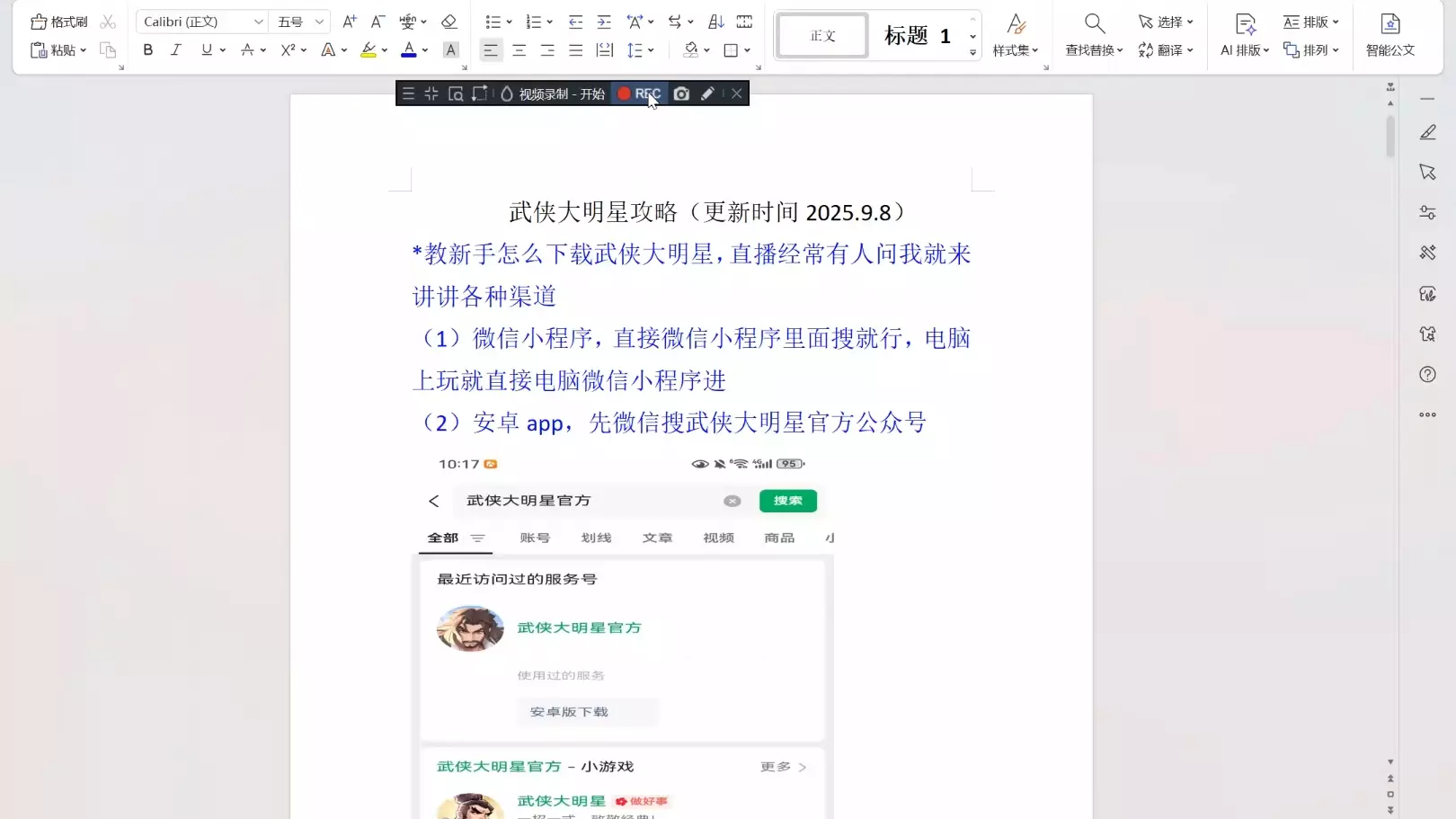1456x819 pixels.
Task: Expand the styles gallery list
Action: click(973, 53)
